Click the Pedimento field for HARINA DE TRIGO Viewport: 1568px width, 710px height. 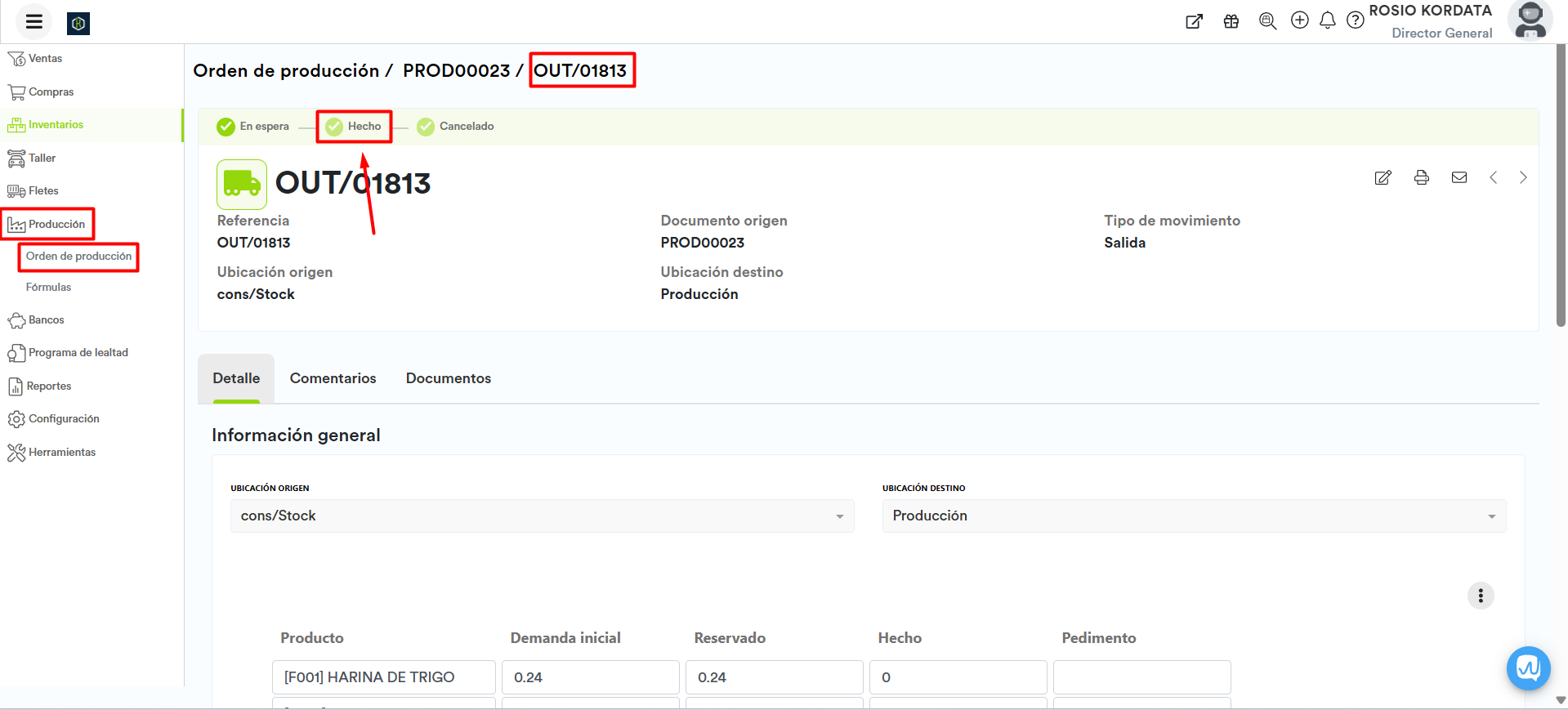point(1141,677)
